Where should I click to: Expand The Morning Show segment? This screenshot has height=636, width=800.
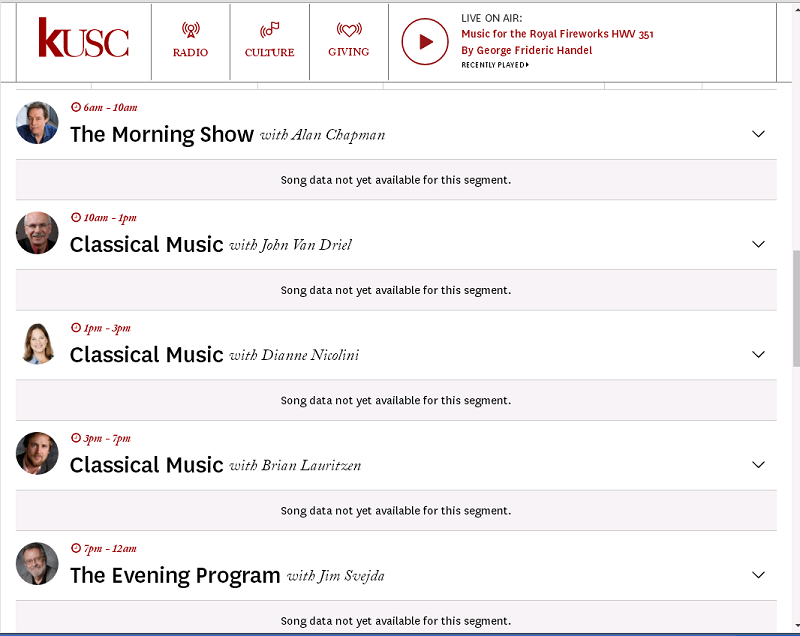(x=758, y=134)
